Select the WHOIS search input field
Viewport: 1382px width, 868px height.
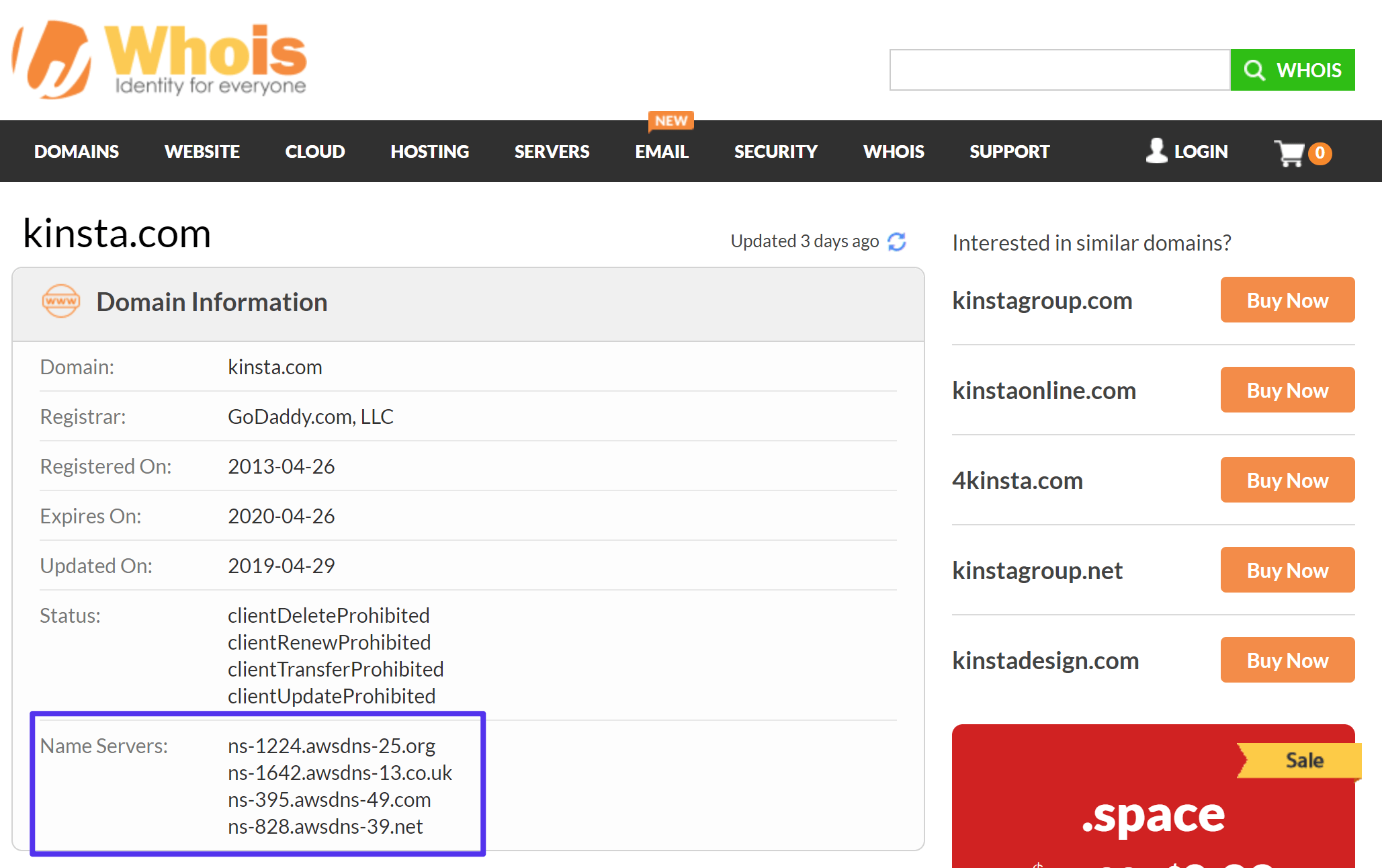1059,68
